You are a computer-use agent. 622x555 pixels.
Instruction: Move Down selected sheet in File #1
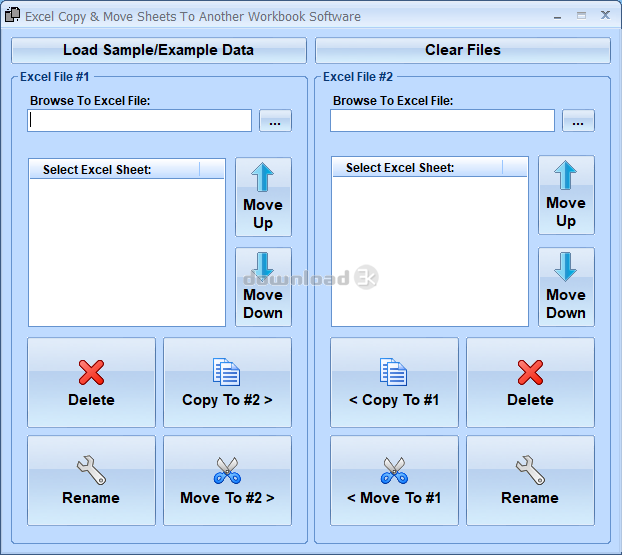tap(263, 287)
